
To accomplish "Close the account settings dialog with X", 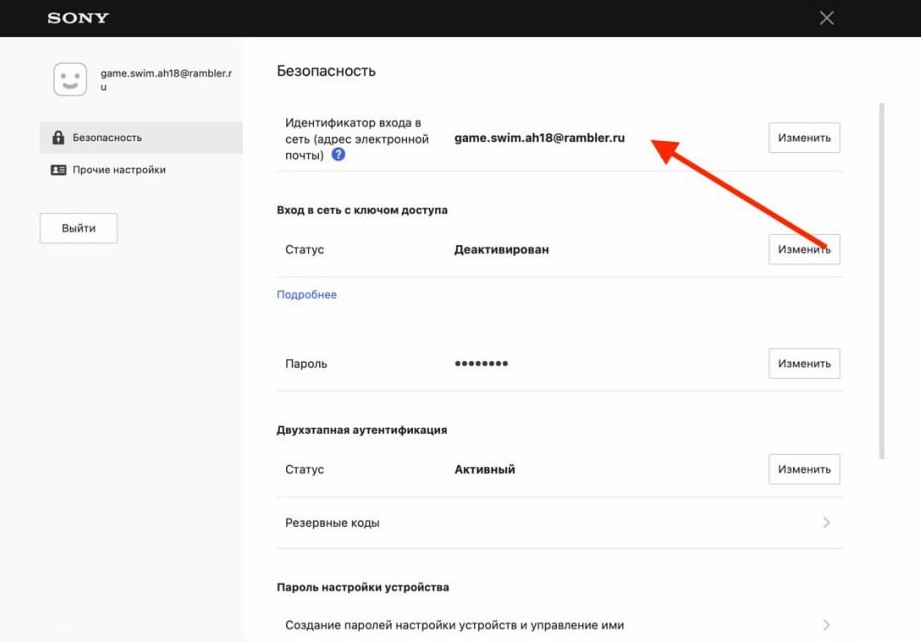I will click(x=826, y=18).
